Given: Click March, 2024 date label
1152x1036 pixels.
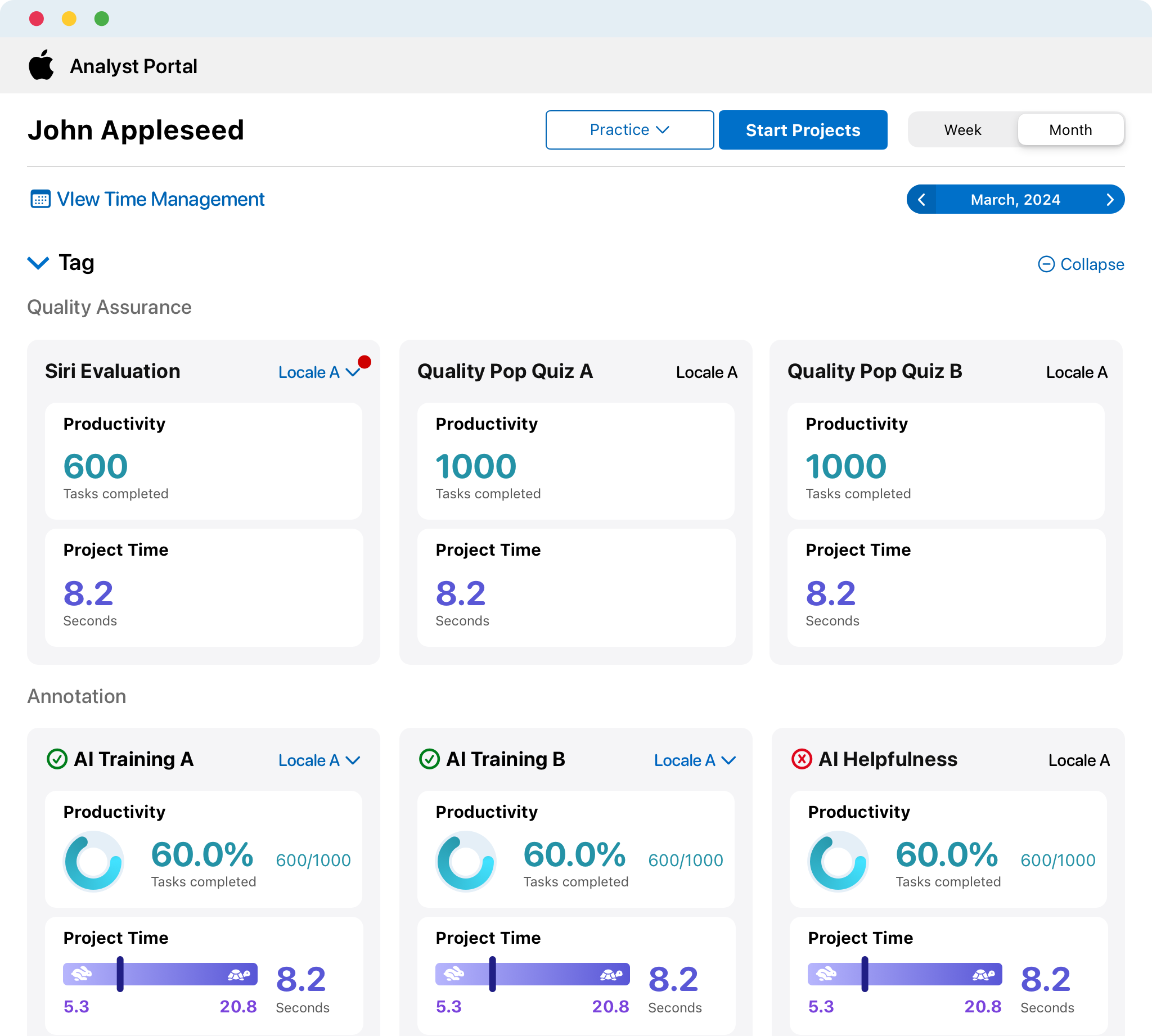Looking at the screenshot, I should tap(1015, 199).
